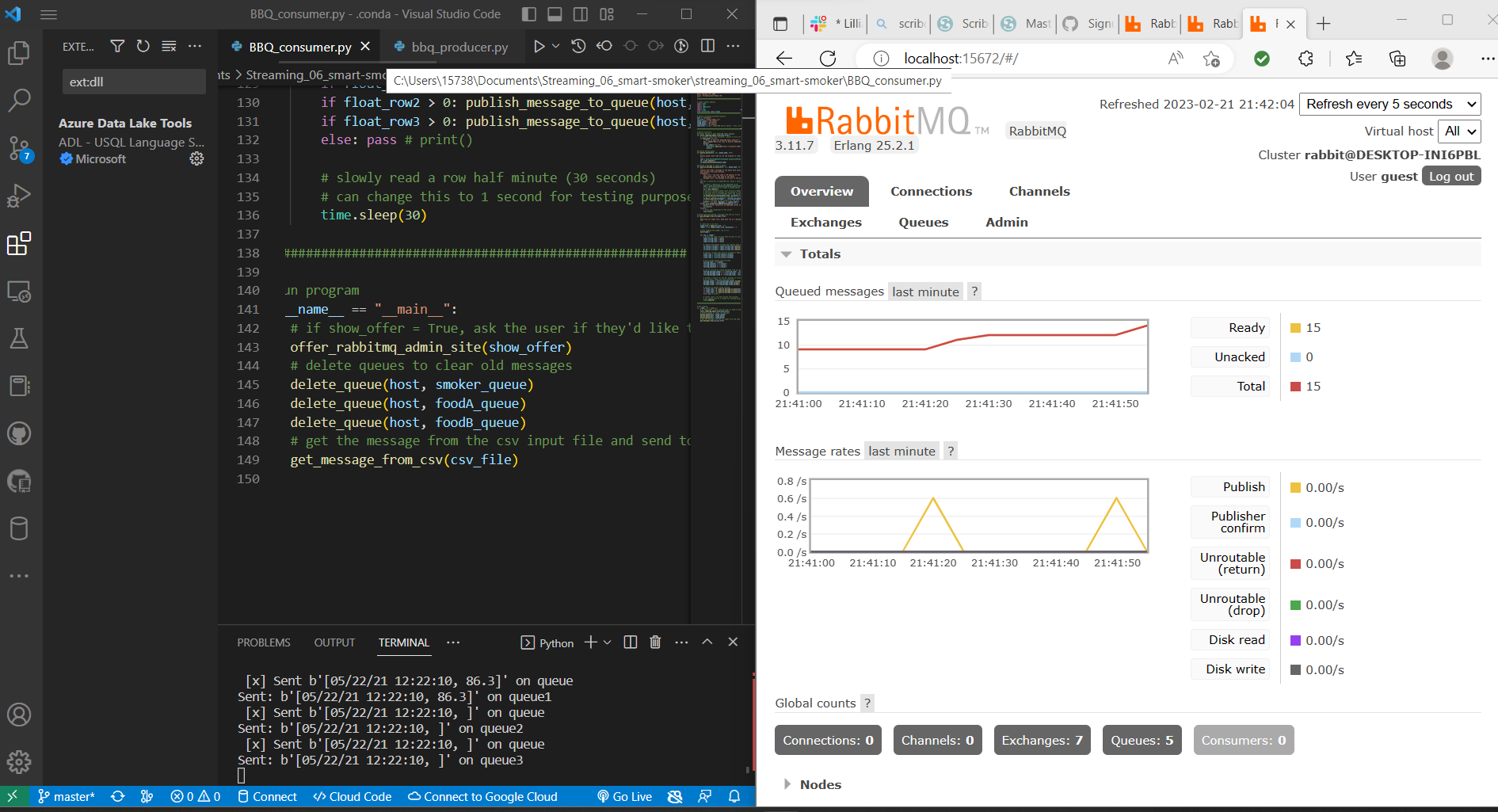Maximize the terminal panel with the chevron
Screen dimensions: 1498x812
click(x=707, y=642)
